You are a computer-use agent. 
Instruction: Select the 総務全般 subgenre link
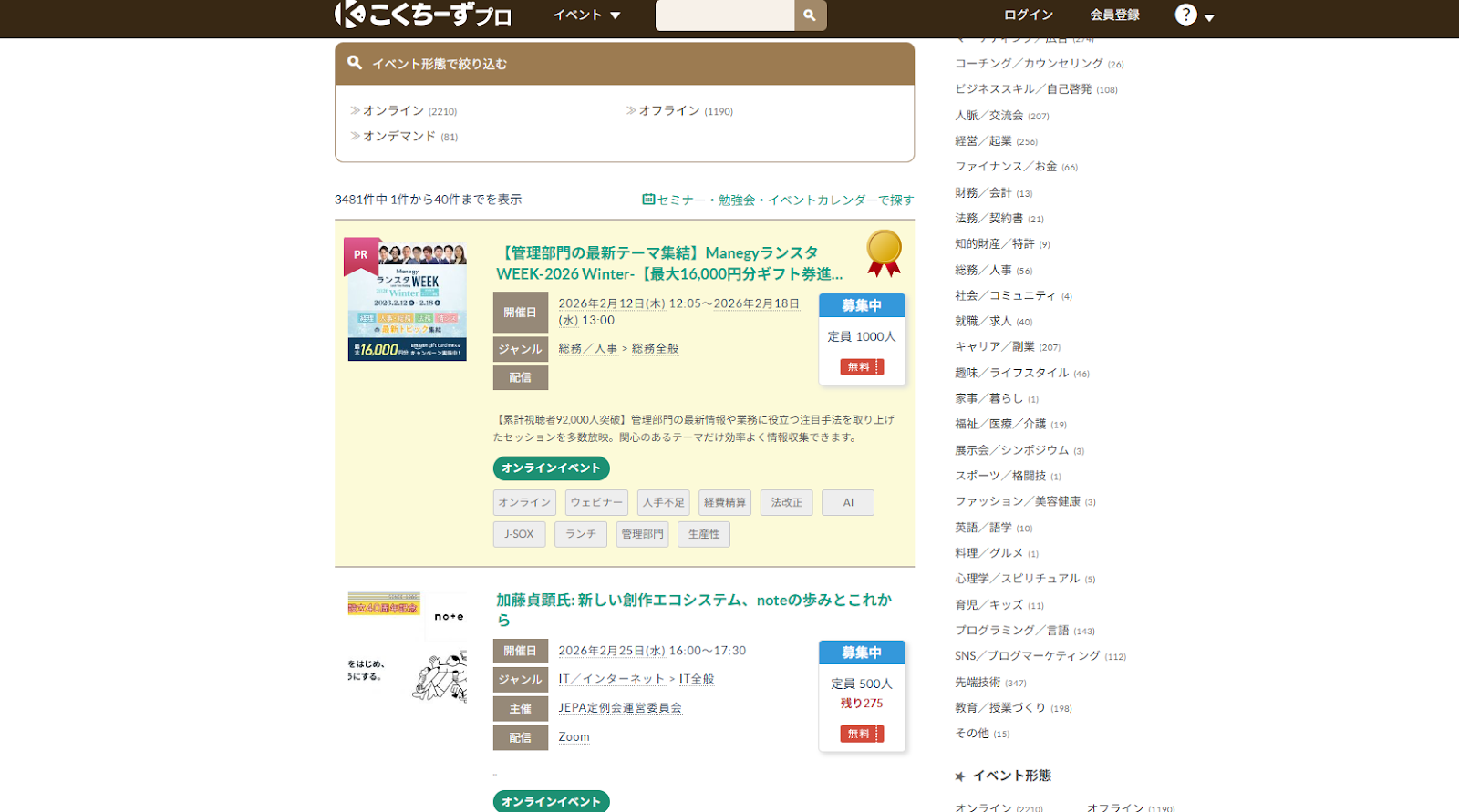click(655, 349)
